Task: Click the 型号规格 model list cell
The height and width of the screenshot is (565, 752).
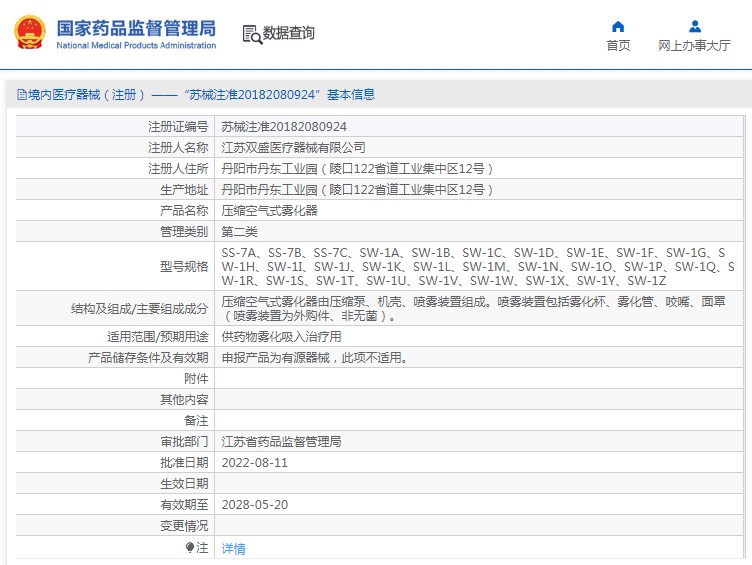Action: pyautogui.click(x=479, y=266)
